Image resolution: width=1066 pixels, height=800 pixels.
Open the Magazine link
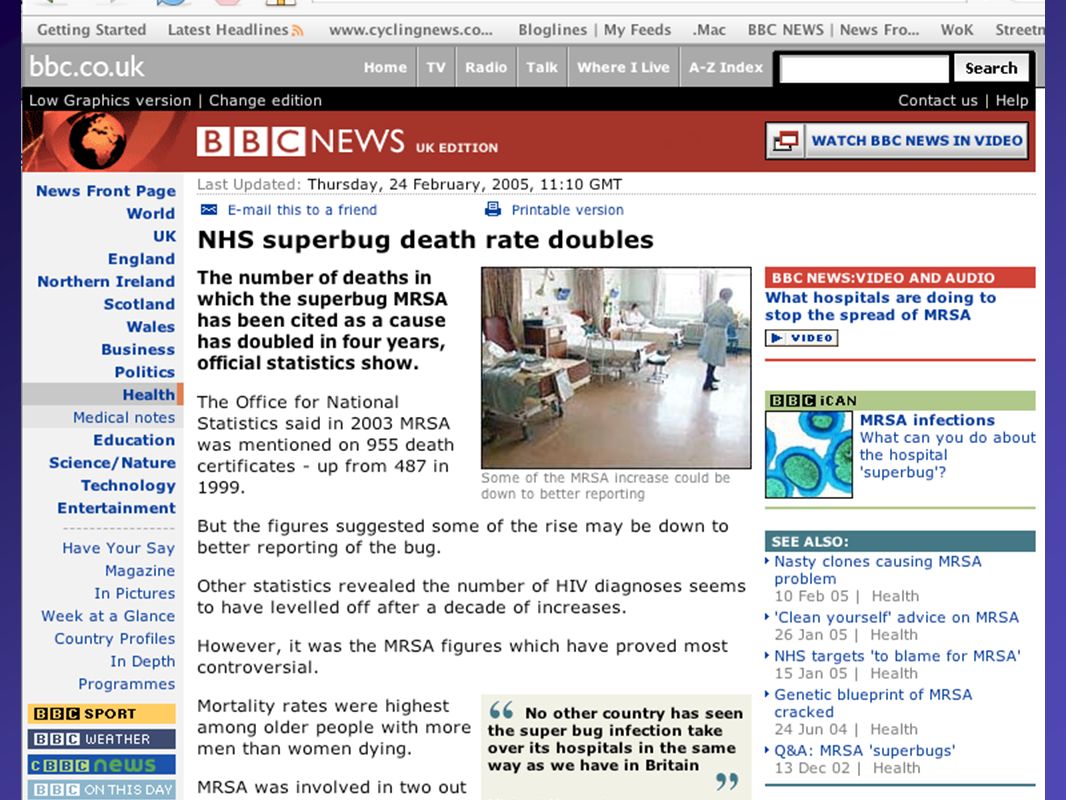tap(140, 570)
